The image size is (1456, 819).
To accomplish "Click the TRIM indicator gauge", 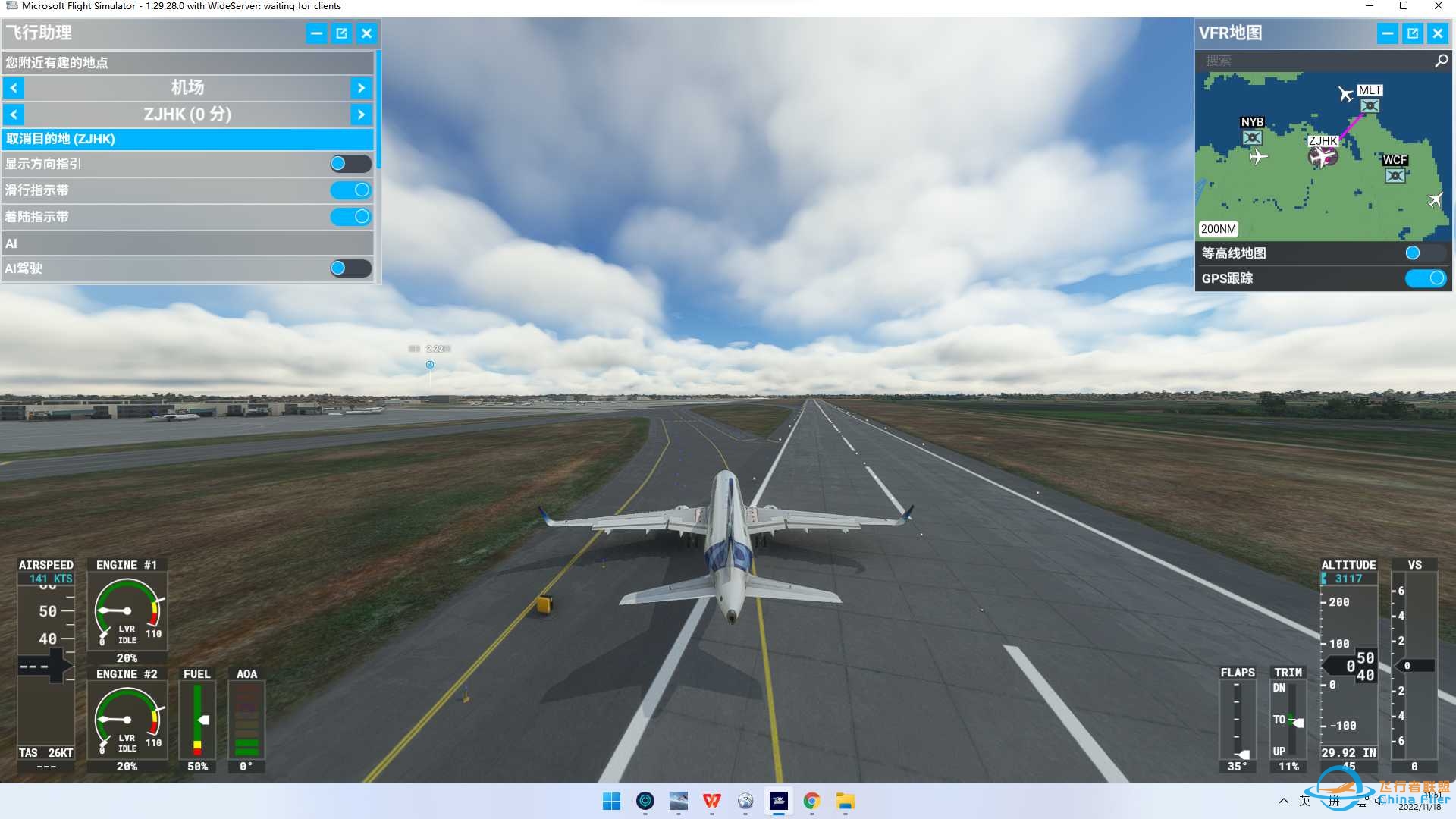I will (1288, 720).
